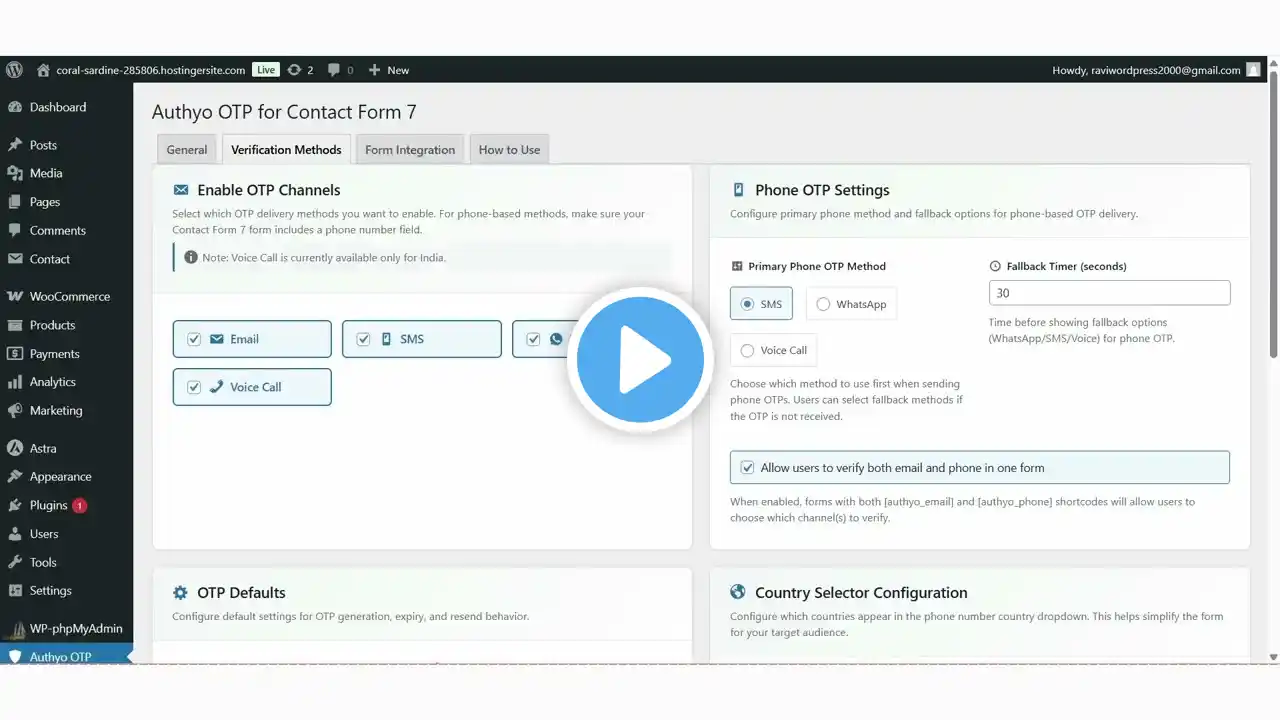Toggle verify both email and phone checkbox
1280x720 pixels.
pos(747,468)
